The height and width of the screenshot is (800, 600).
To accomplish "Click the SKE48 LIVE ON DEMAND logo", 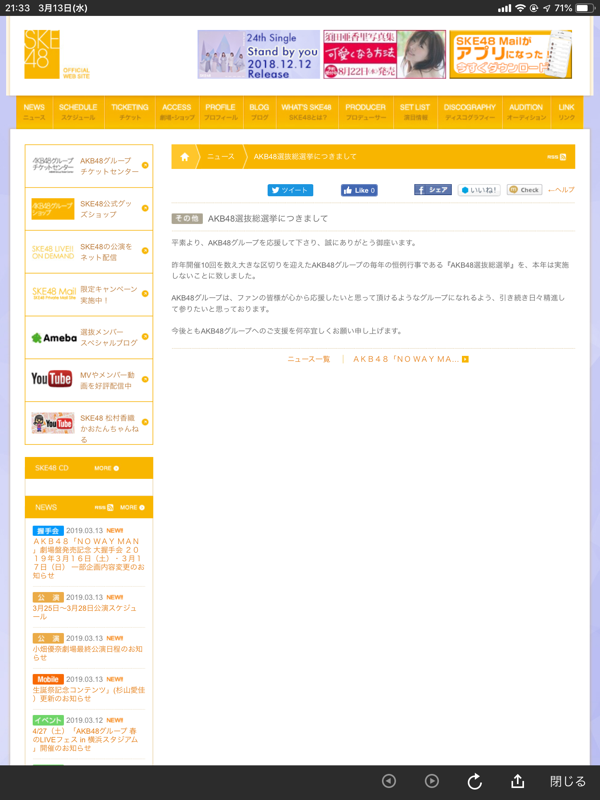I will pos(53,252).
